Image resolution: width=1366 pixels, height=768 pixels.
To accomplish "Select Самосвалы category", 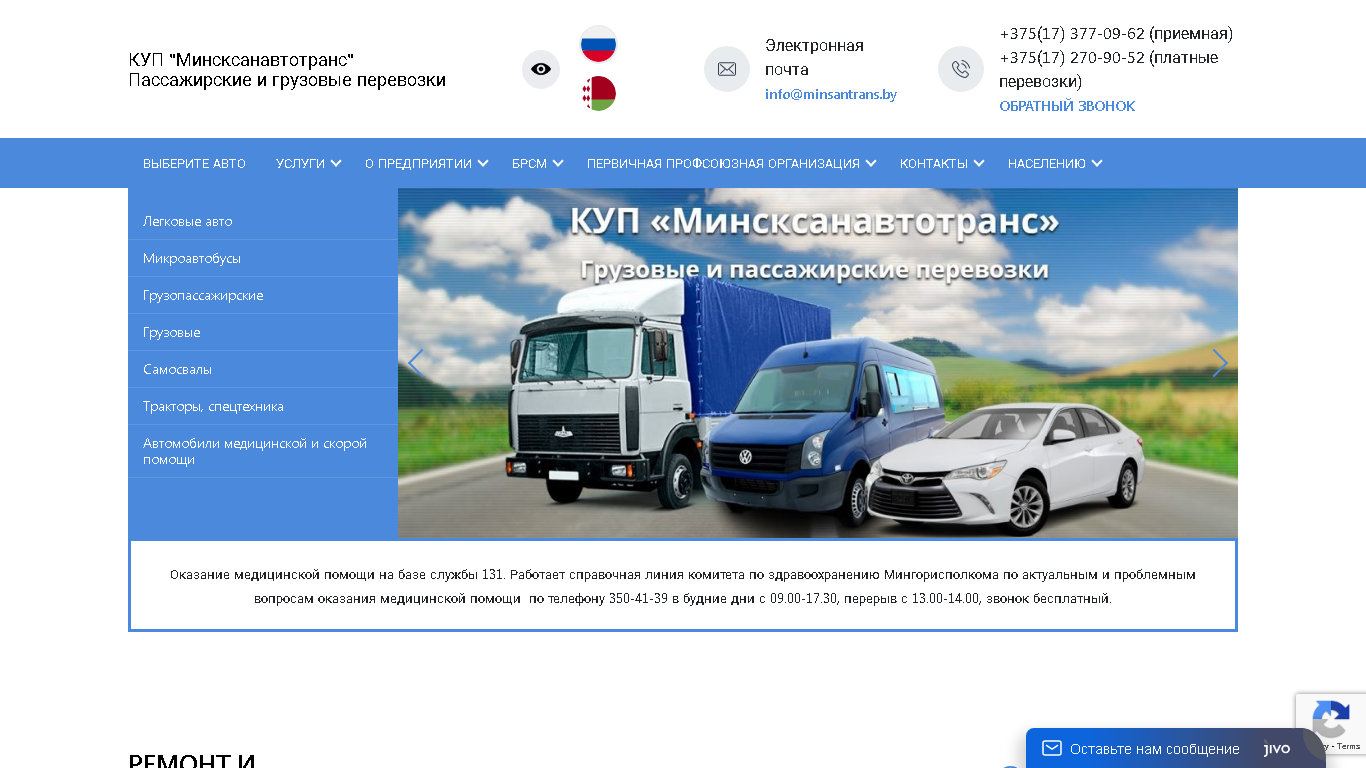I will pos(263,369).
